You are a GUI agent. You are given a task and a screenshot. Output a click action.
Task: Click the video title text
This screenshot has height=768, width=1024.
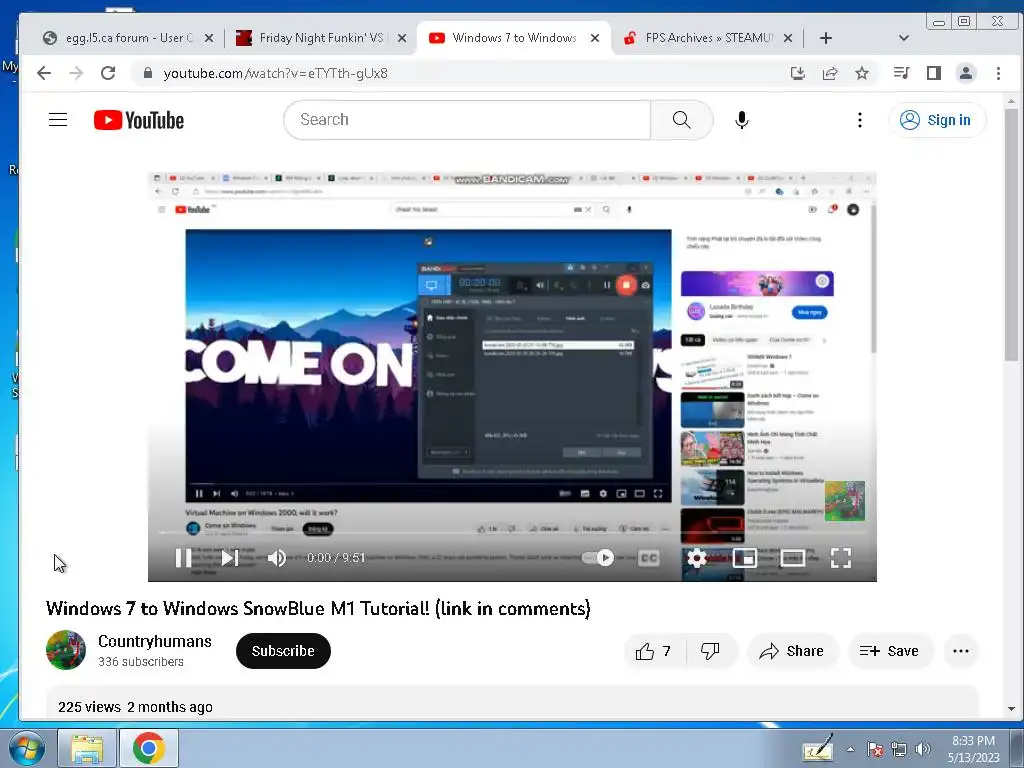(x=318, y=609)
